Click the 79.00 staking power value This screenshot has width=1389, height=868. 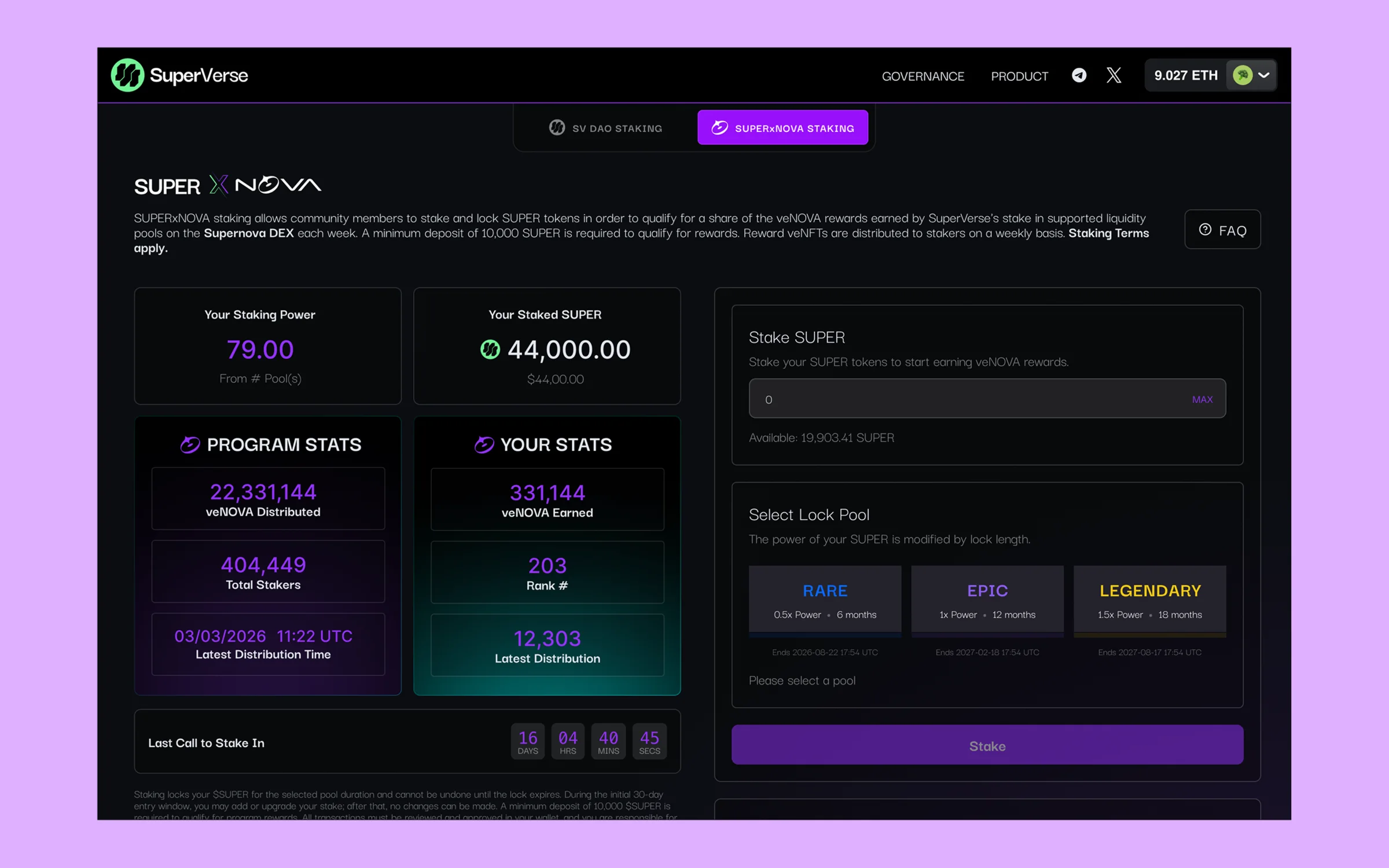[260, 350]
